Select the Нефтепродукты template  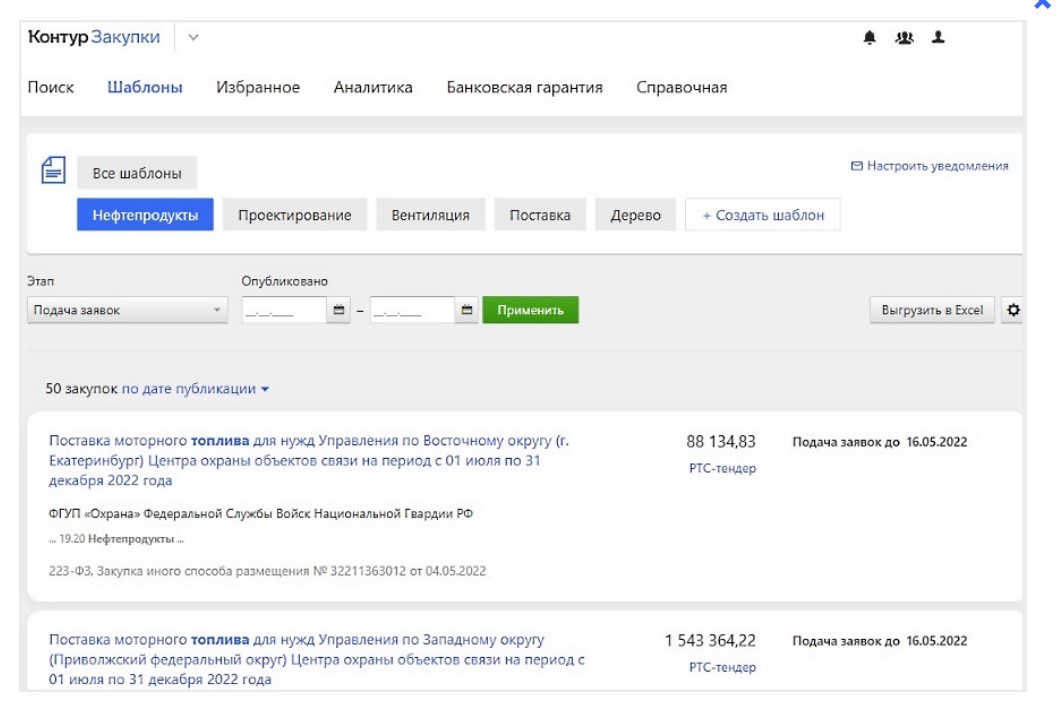145,215
